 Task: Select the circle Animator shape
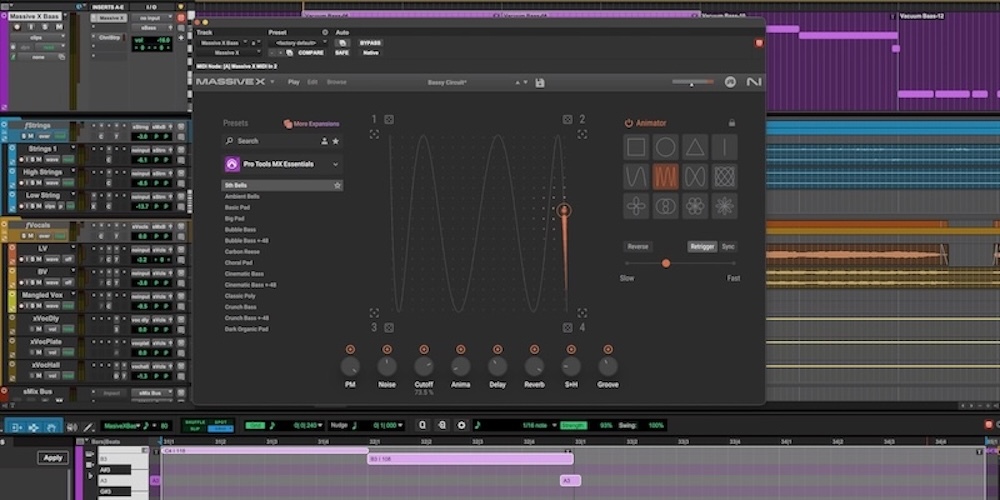click(665, 147)
